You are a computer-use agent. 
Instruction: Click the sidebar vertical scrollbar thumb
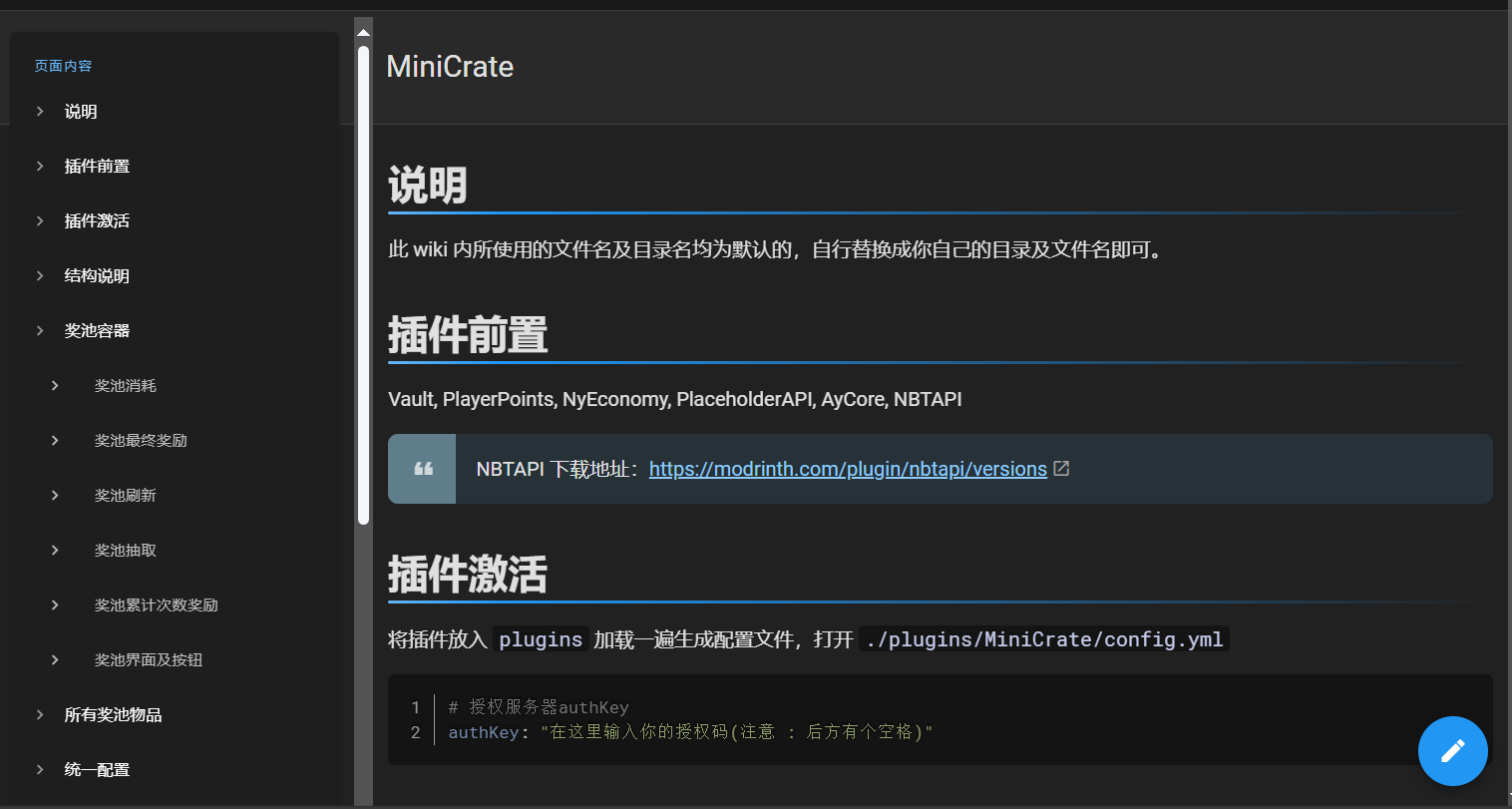(x=363, y=284)
